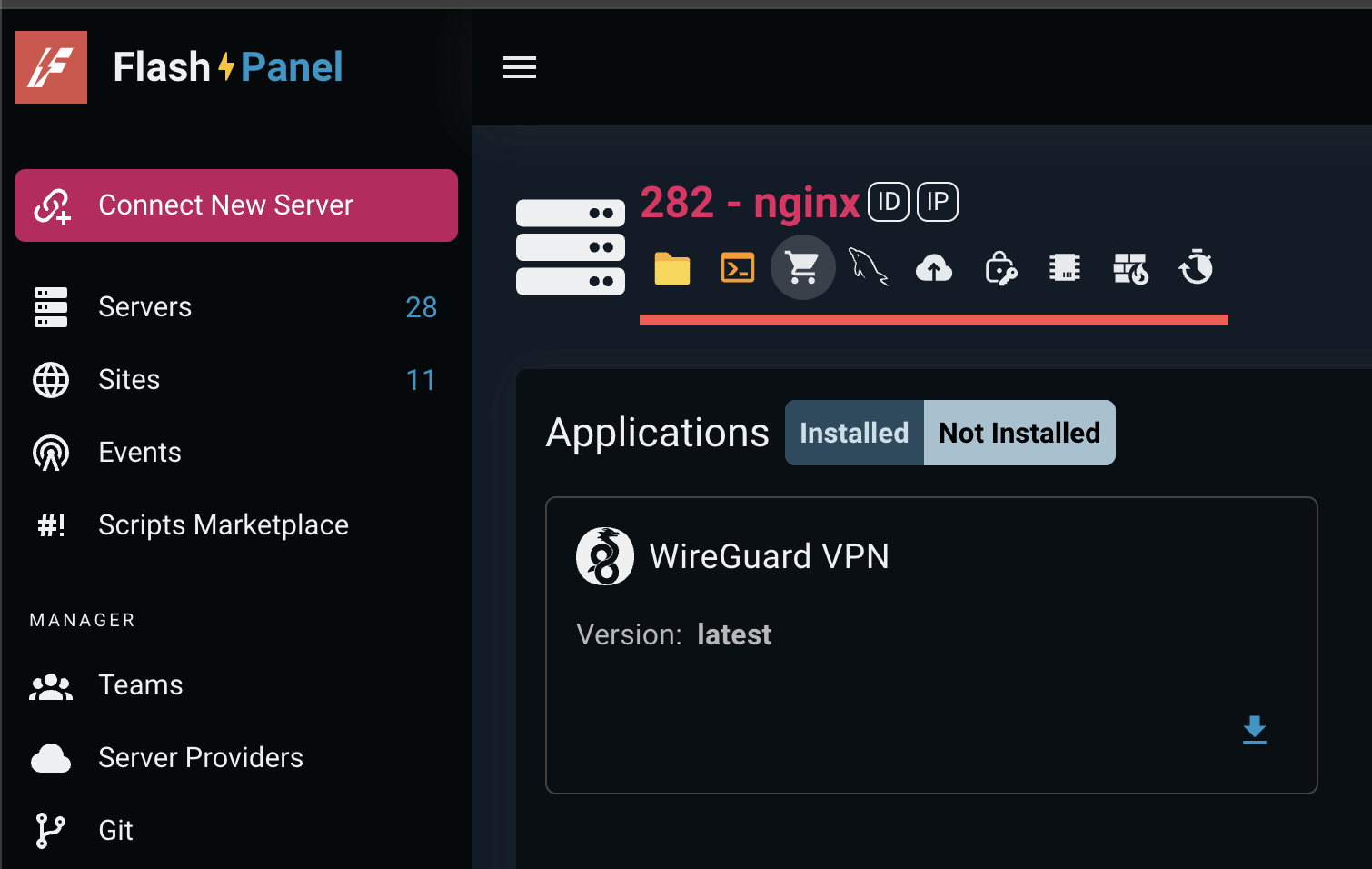Viewport: 1372px width, 869px height.
Task: Open the firewall configuration
Action: coord(1130,267)
